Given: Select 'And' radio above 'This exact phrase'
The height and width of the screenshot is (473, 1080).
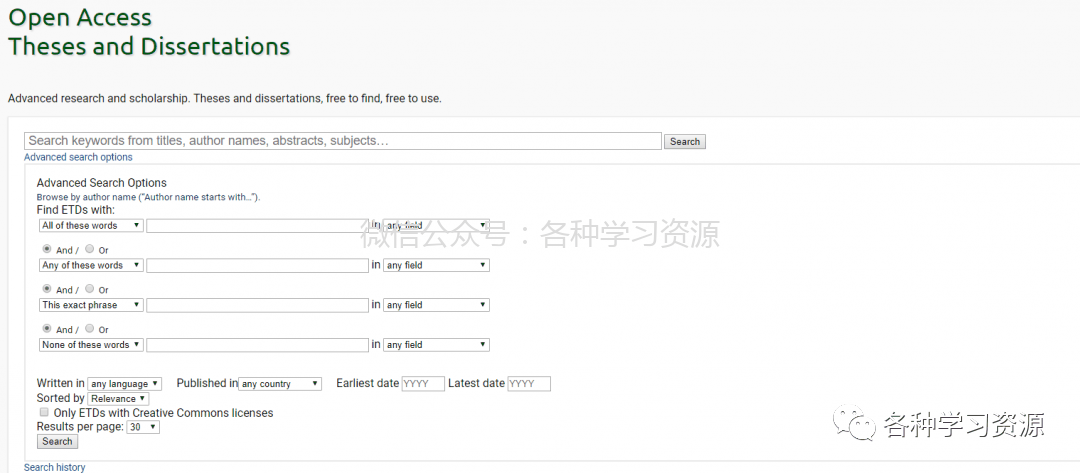Looking at the screenshot, I should 47,289.
